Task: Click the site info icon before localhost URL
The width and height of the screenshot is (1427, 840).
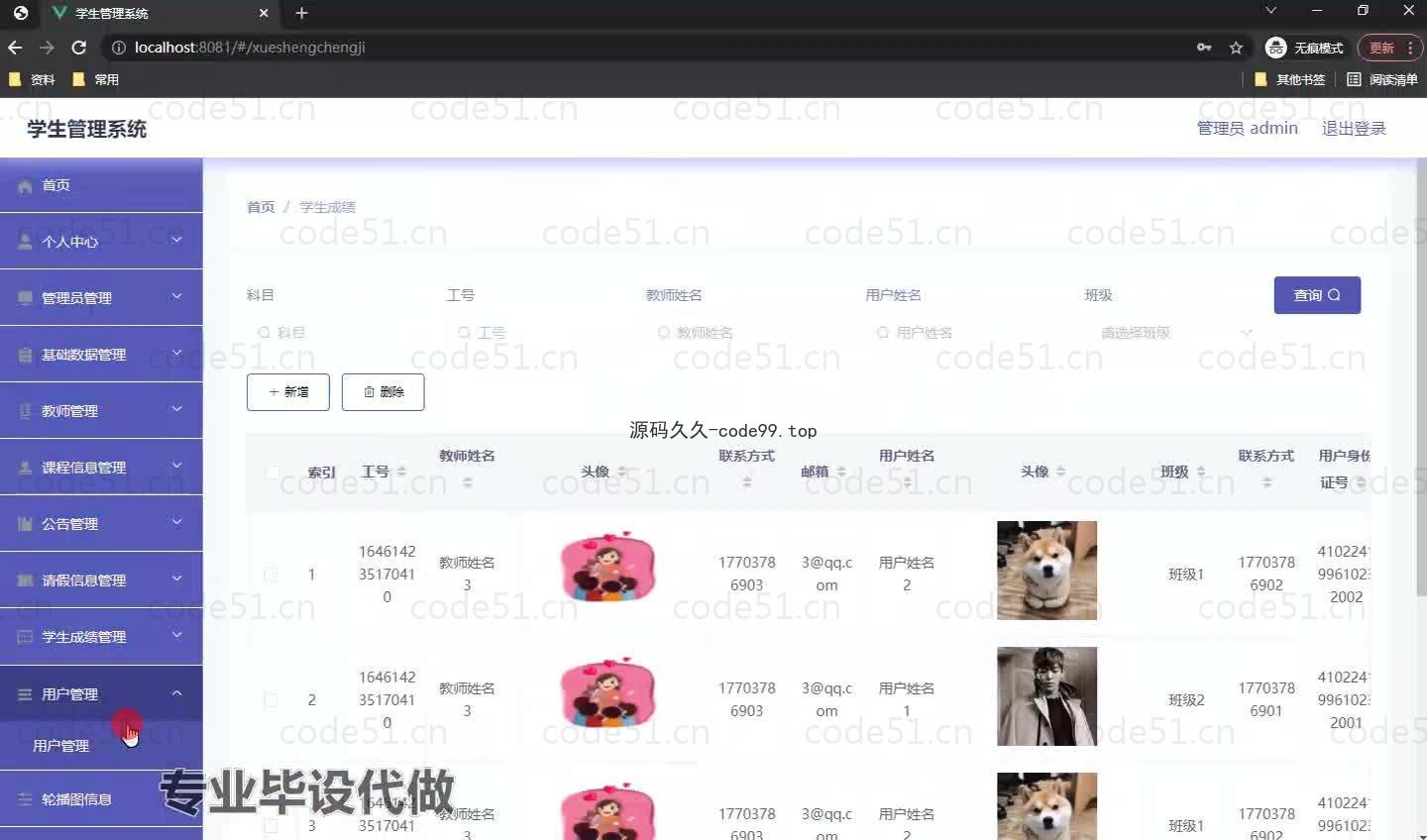Action: [118, 48]
